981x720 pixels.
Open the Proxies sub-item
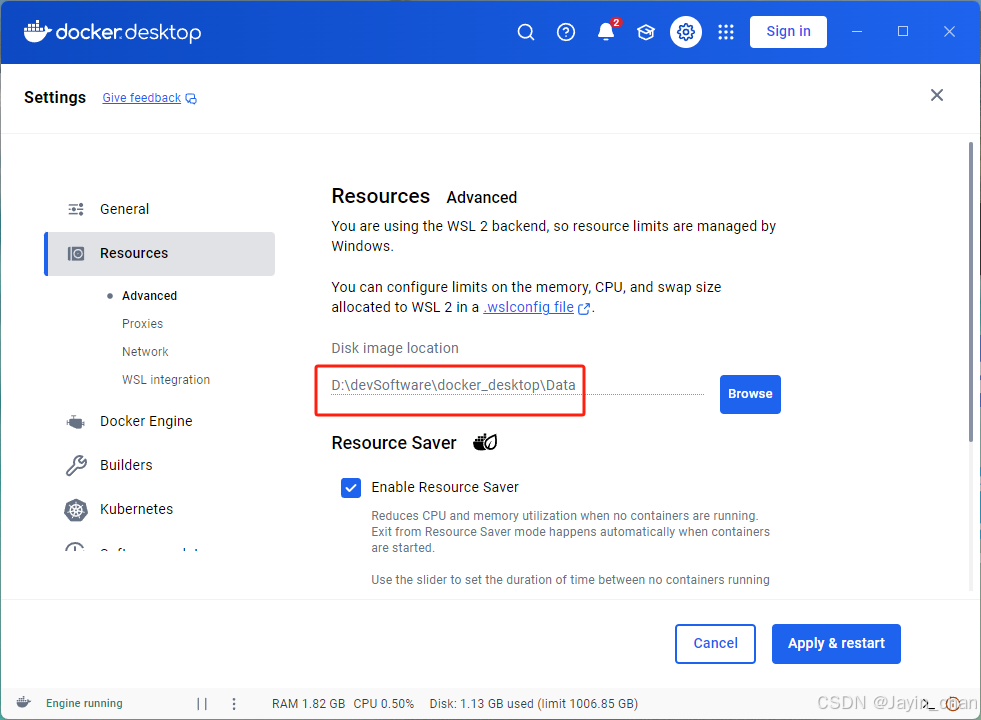pyautogui.click(x=143, y=323)
